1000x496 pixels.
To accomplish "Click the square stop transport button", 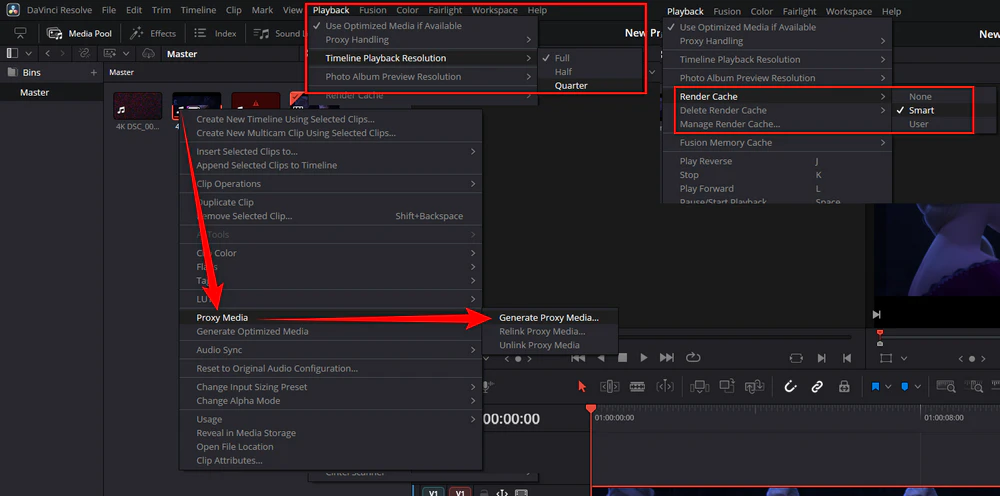I will click(x=623, y=358).
